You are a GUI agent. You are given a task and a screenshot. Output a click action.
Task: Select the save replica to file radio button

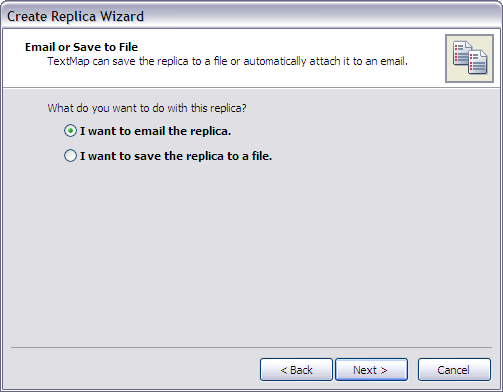[70, 156]
